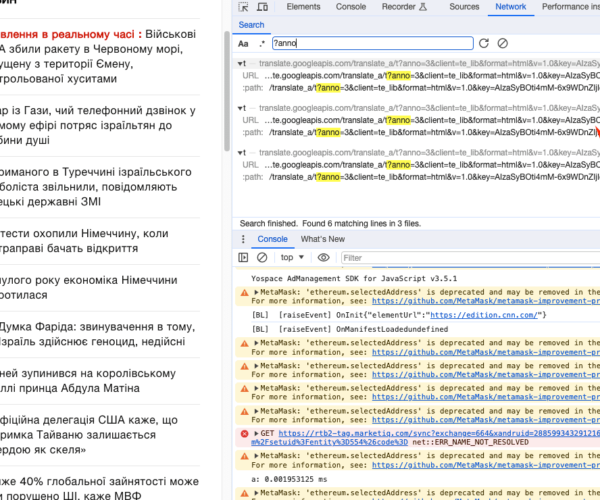
Task: Click the clear search icon
Action: point(503,44)
